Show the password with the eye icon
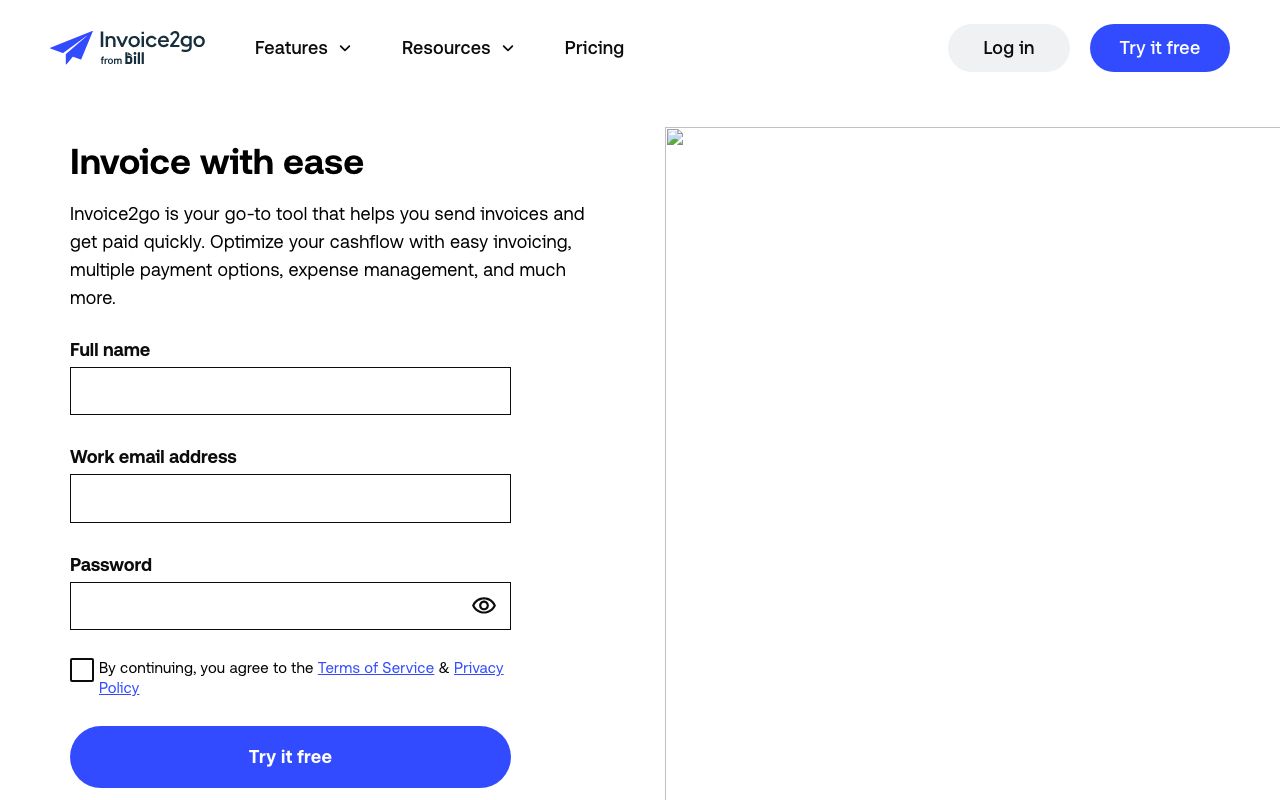 tap(483, 605)
